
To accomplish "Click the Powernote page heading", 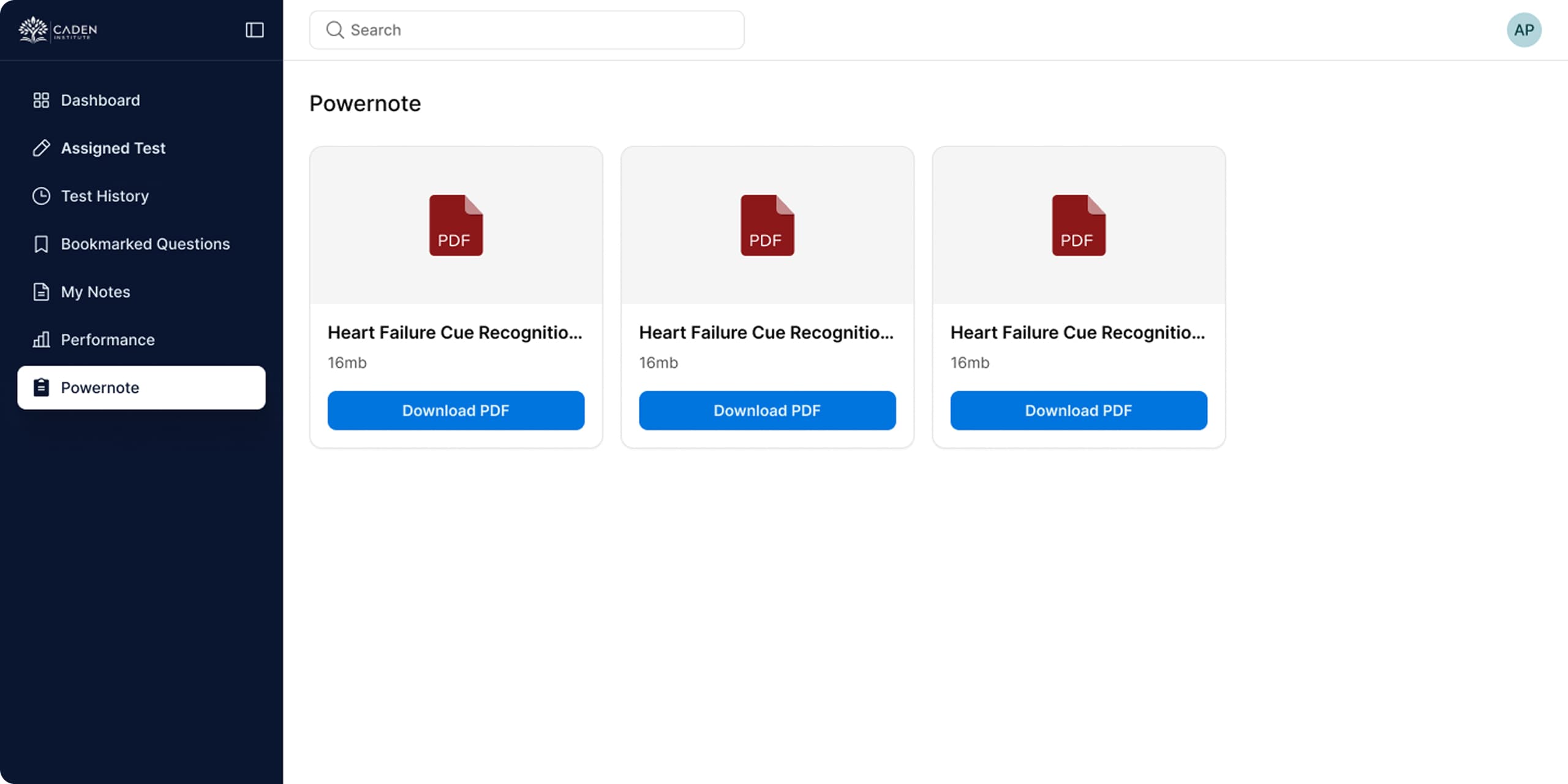I will click(x=365, y=103).
